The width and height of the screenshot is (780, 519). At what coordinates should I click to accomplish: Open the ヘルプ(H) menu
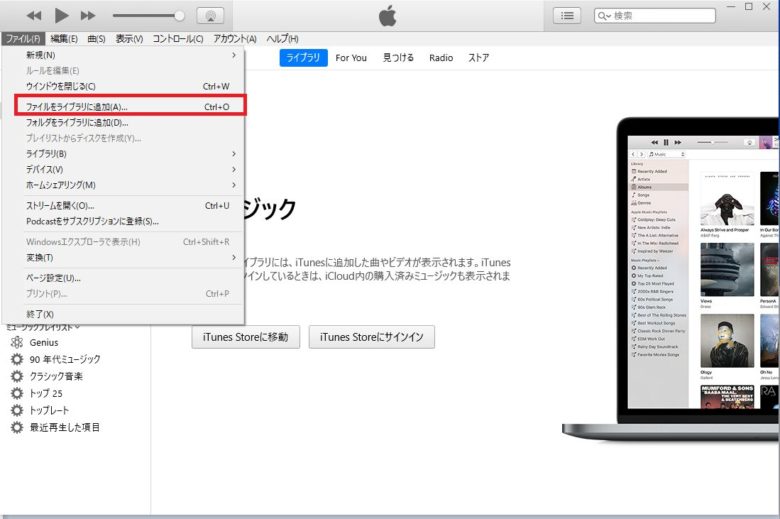[283, 39]
